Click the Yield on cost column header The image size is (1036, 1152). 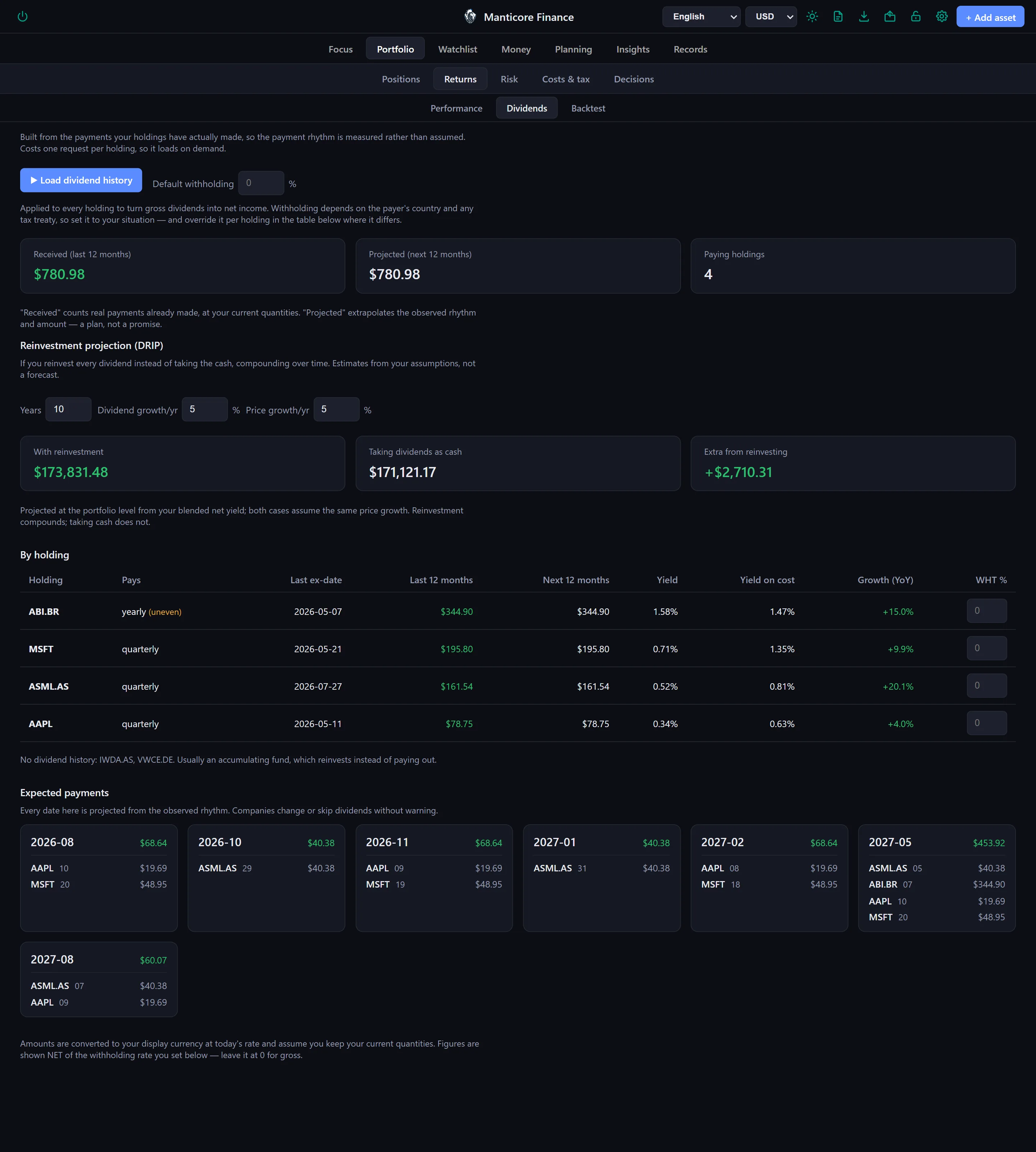[767, 580]
